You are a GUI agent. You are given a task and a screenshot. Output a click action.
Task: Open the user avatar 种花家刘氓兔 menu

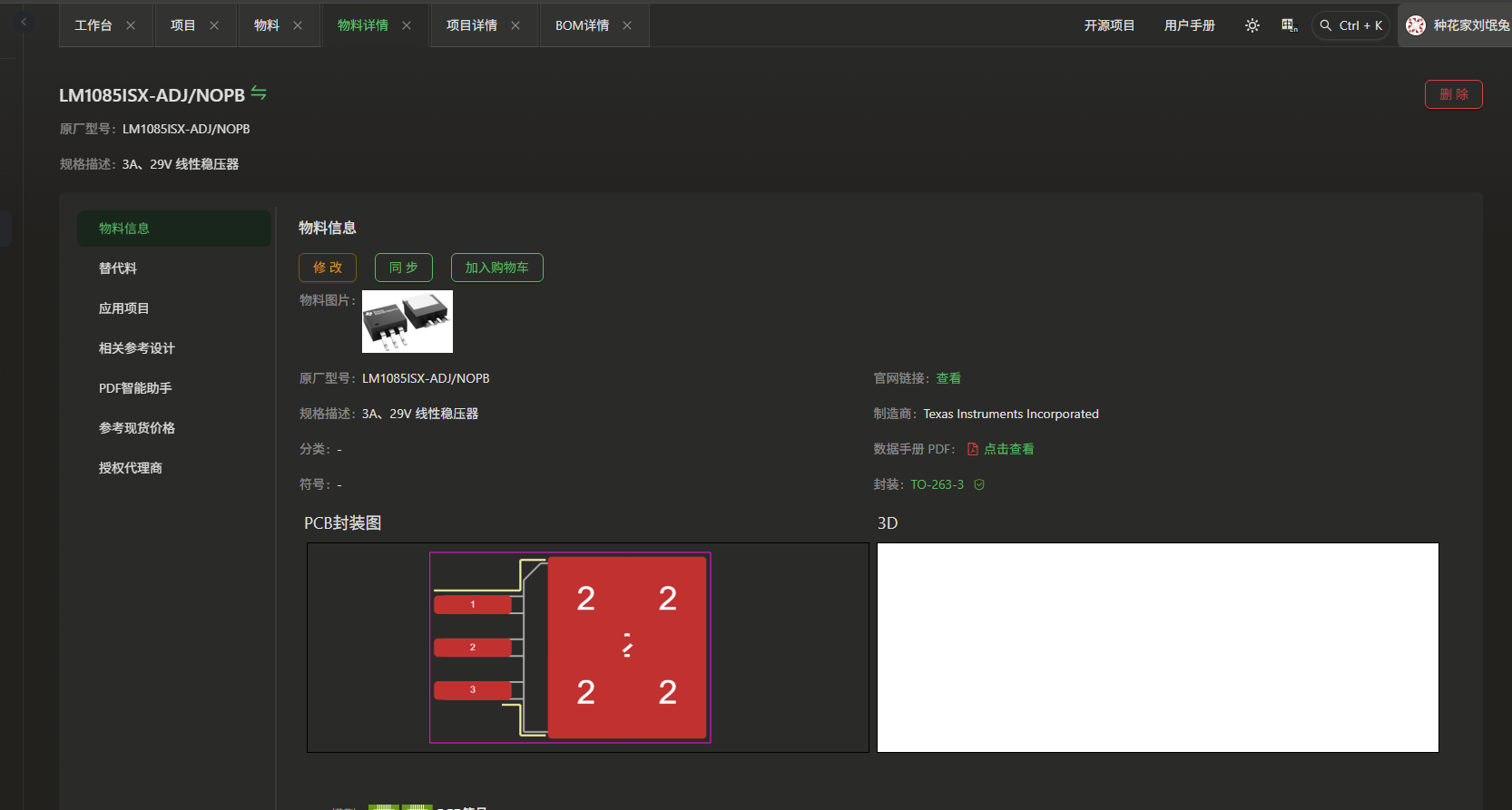(x=1458, y=25)
